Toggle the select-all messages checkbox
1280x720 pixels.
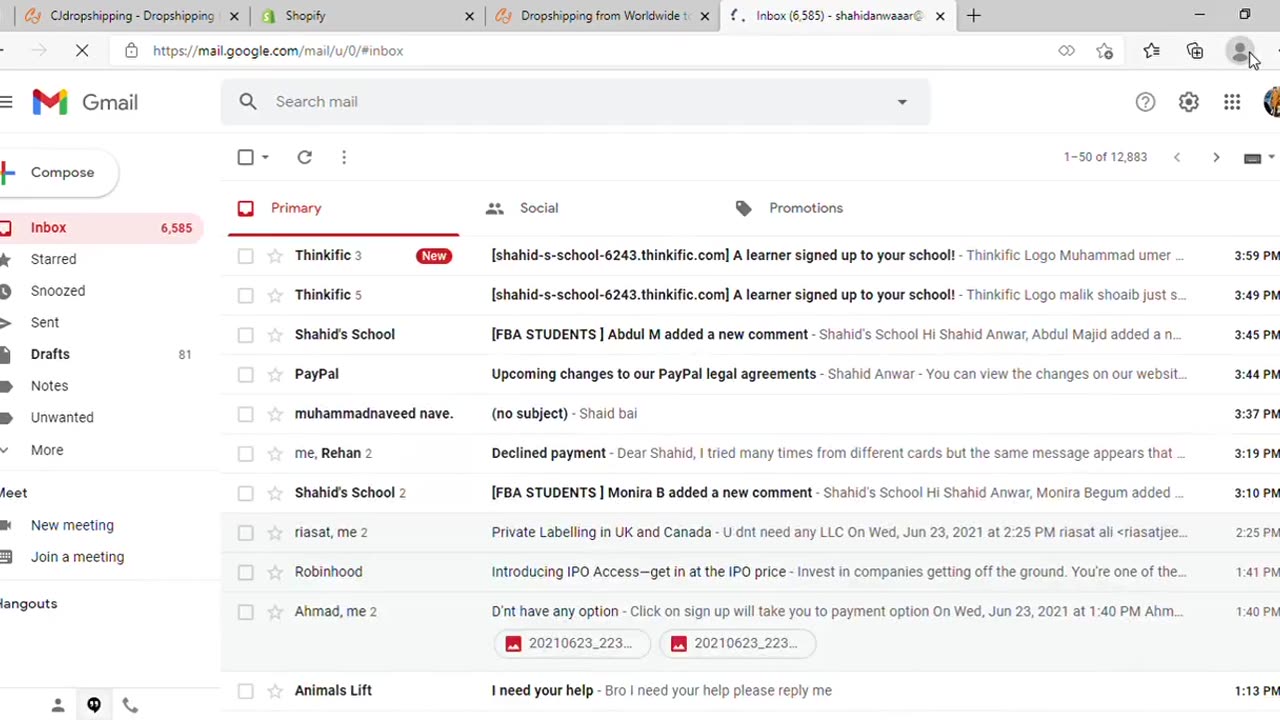[245, 157]
